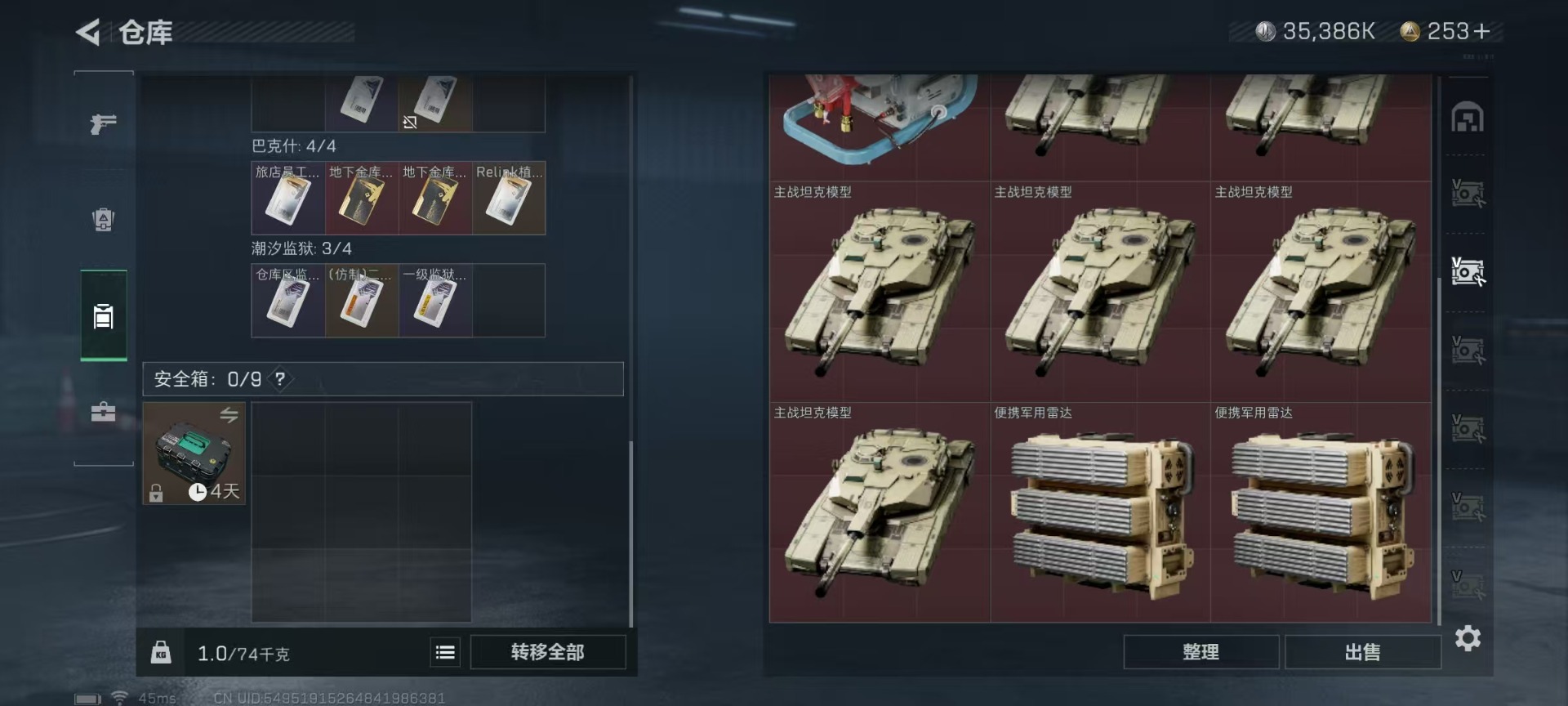The width and height of the screenshot is (1568, 706).
Task: Click the plus icon beside 253 currency
Action: tap(1481, 31)
